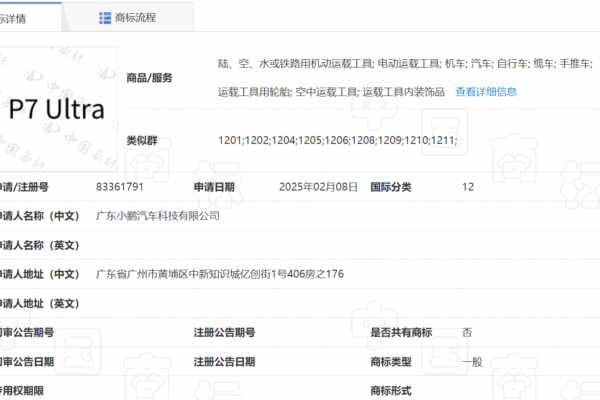The width and height of the screenshot is (600, 400).
Task: Click the similar group codes 1201;1202;1204…
Action: point(338,140)
